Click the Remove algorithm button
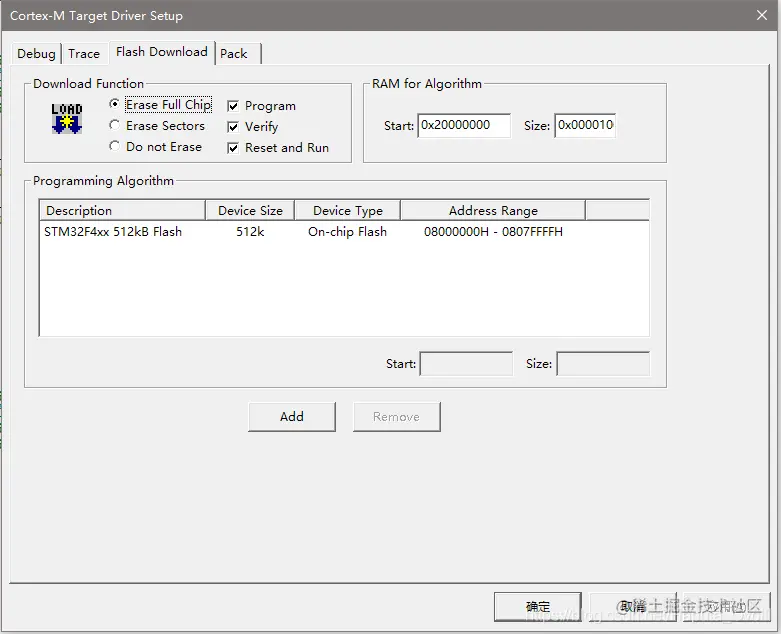The width and height of the screenshot is (781, 634). (396, 416)
